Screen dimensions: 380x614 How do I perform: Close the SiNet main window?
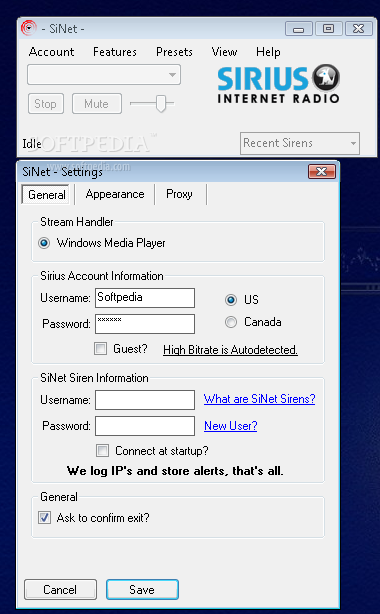point(358,29)
